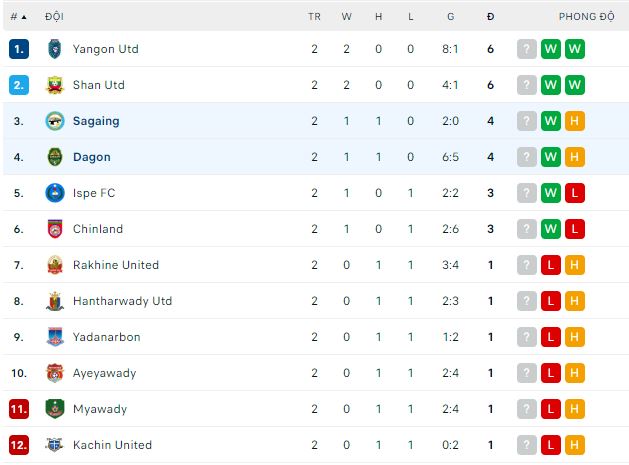Click the Shan Utd team logo
Viewport: 629px width, 465px height.
point(55,85)
